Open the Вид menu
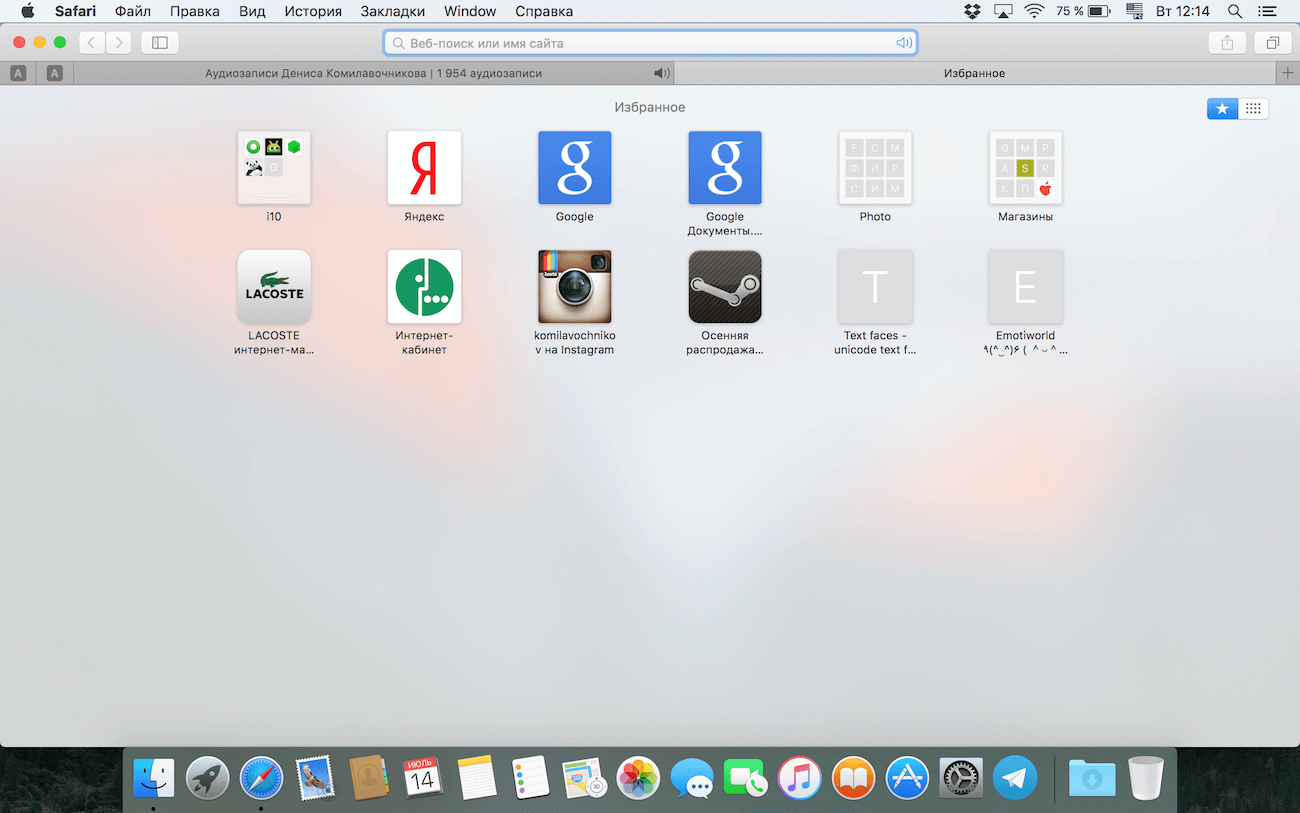The width and height of the screenshot is (1300, 813). point(252,11)
